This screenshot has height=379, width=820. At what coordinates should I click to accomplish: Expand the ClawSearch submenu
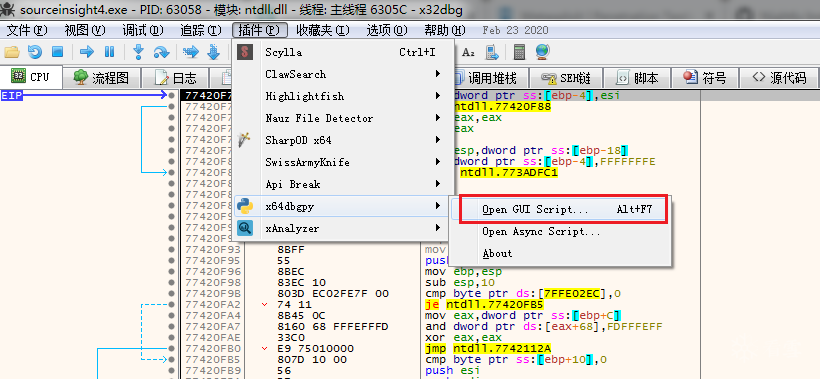pyautogui.click(x=343, y=74)
